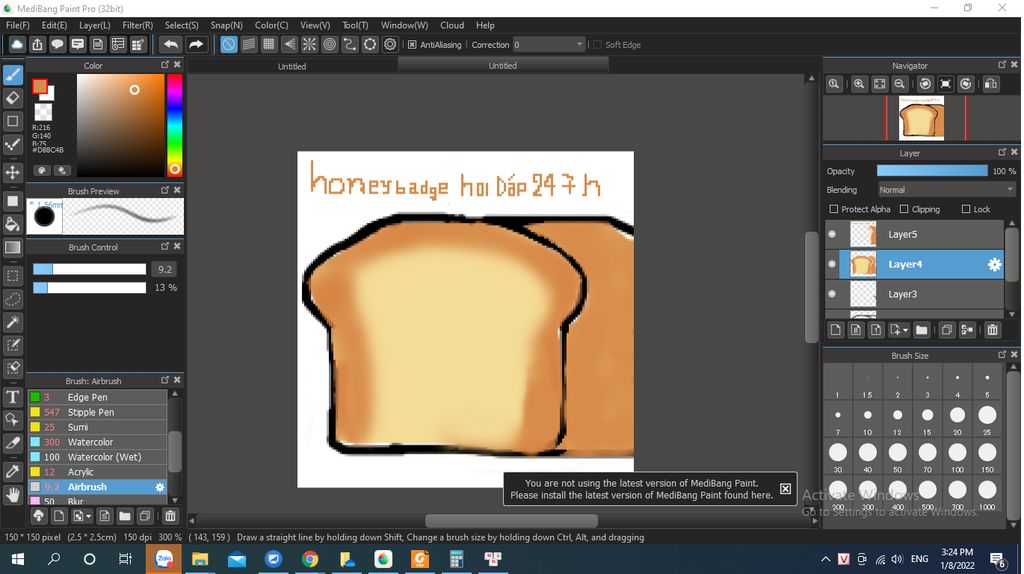Image resolution: width=1024 pixels, height=574 pixels.
Task: Close the update notification message
Action: pos(785,488)
